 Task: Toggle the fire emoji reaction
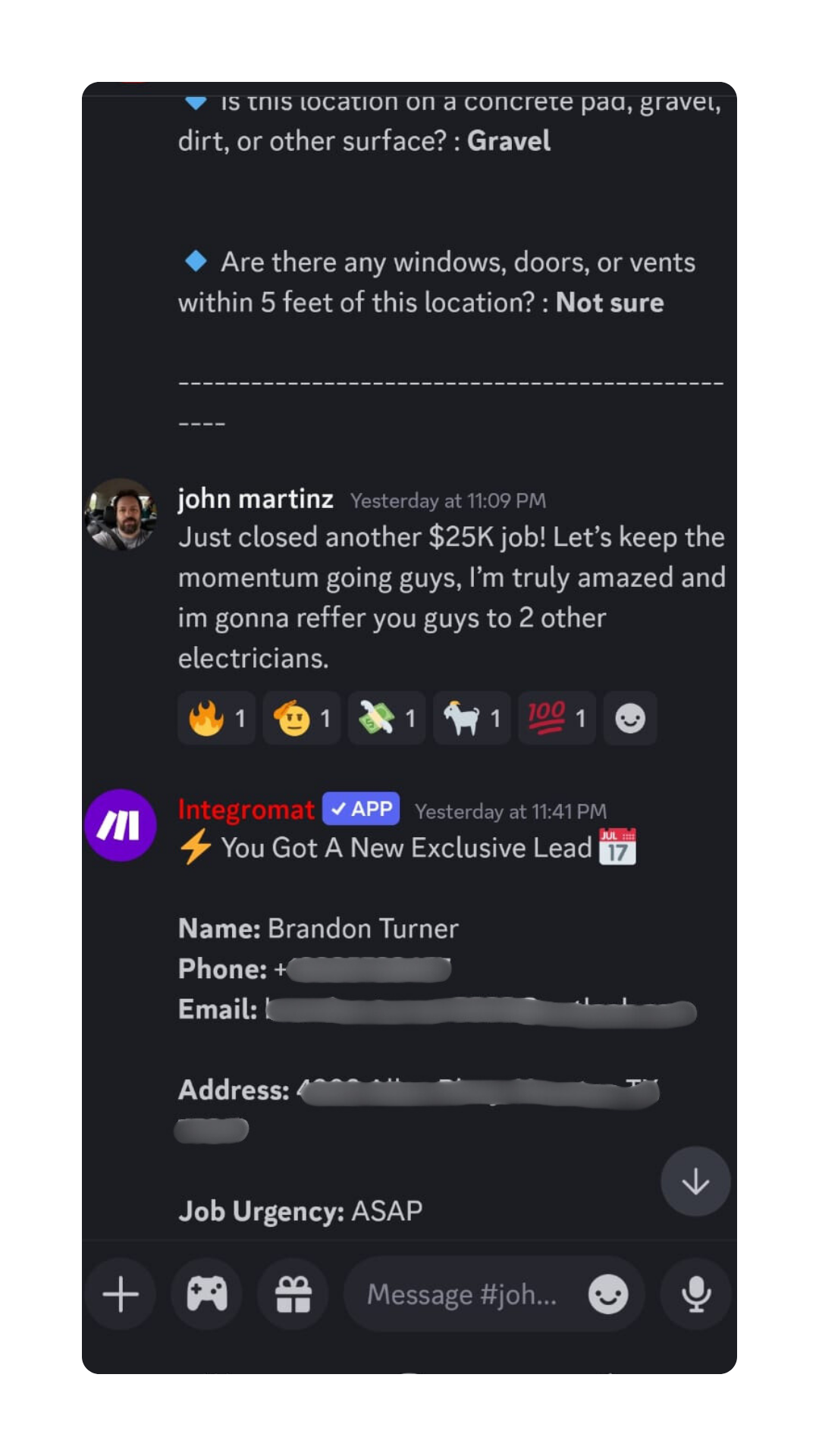[x=217, y=718]
